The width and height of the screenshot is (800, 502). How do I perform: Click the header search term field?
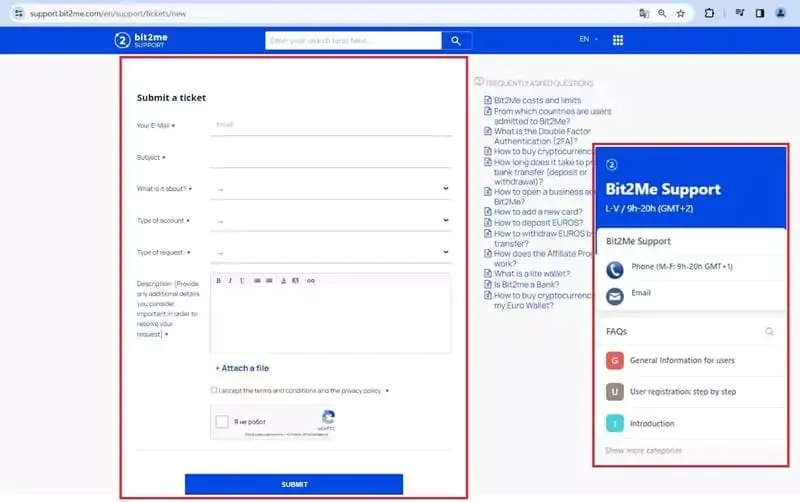[x=353, y=41]
